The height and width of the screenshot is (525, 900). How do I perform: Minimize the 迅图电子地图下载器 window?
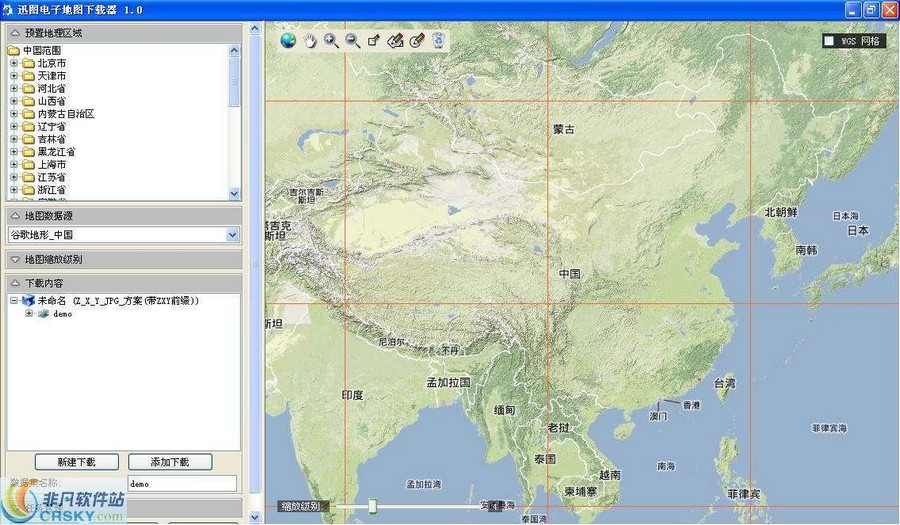click(853, 10)
